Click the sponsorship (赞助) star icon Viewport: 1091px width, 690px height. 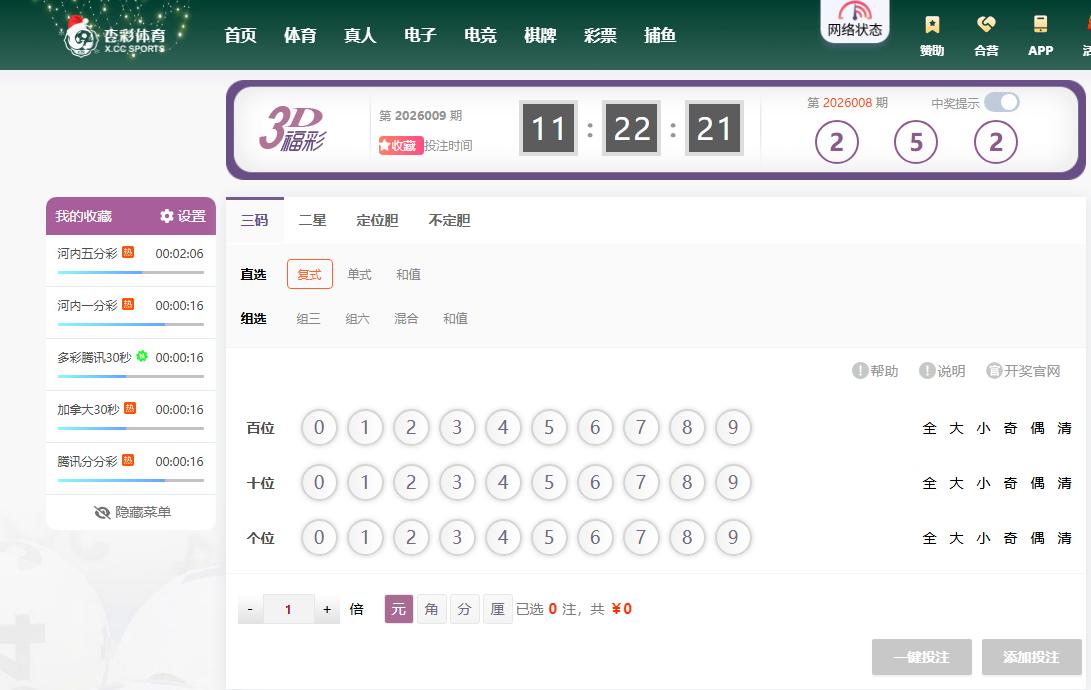932,25
